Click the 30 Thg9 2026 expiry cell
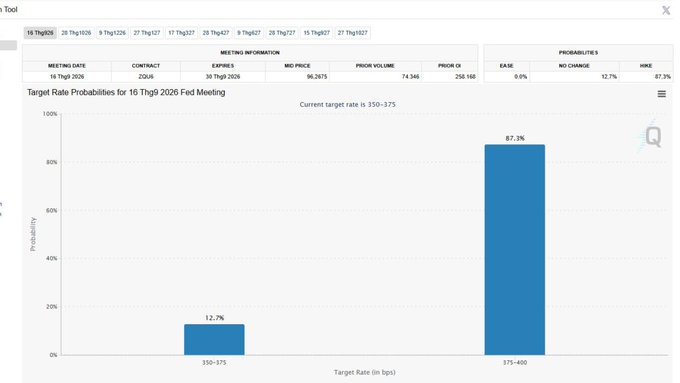Image resolution: width=680 pixels, height=383 pixels. (223, 77)
